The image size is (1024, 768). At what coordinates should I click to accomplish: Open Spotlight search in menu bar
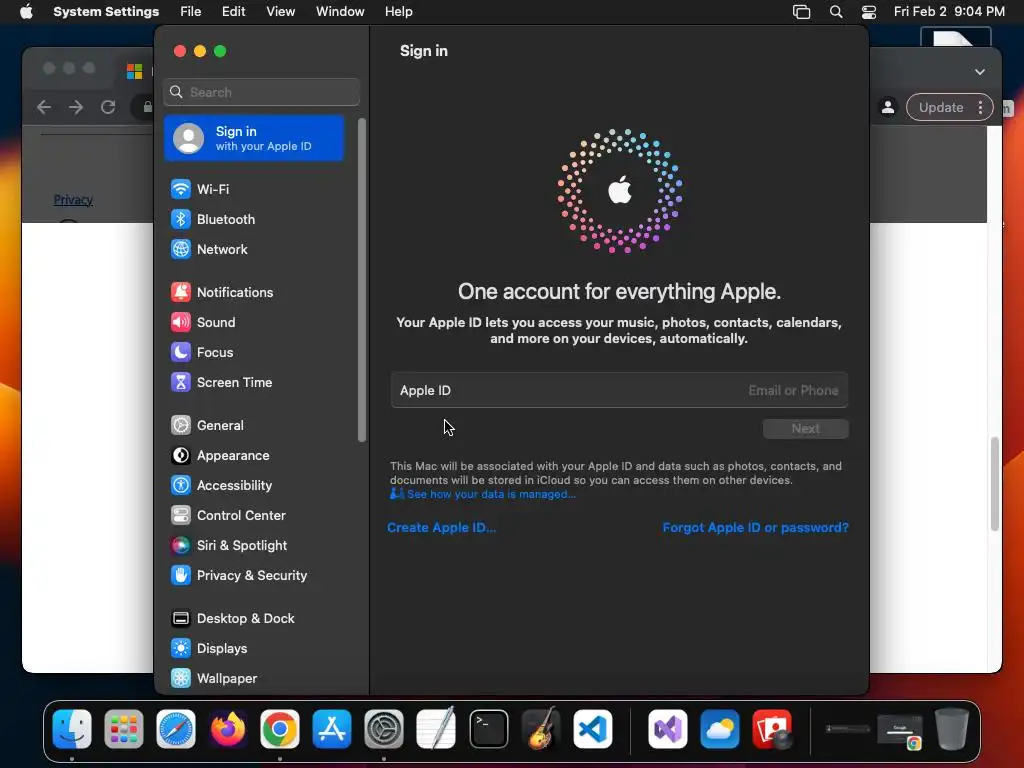(836, 12)
